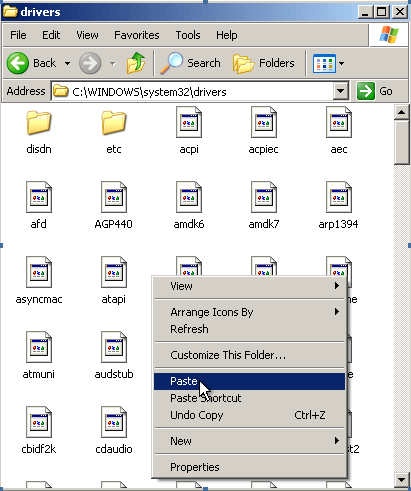This screenshot has width=411, height=491.
Task: Select the acpiec driver file
Action: point(264,131)
